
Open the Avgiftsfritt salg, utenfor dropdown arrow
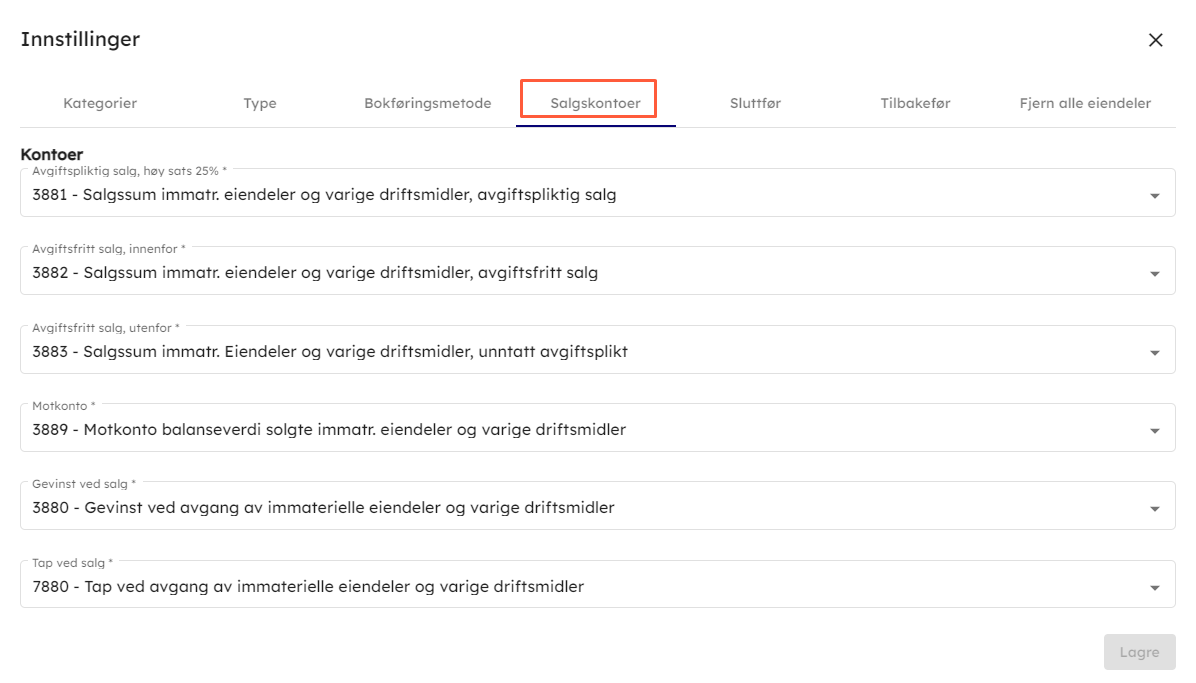(1155, 353)
